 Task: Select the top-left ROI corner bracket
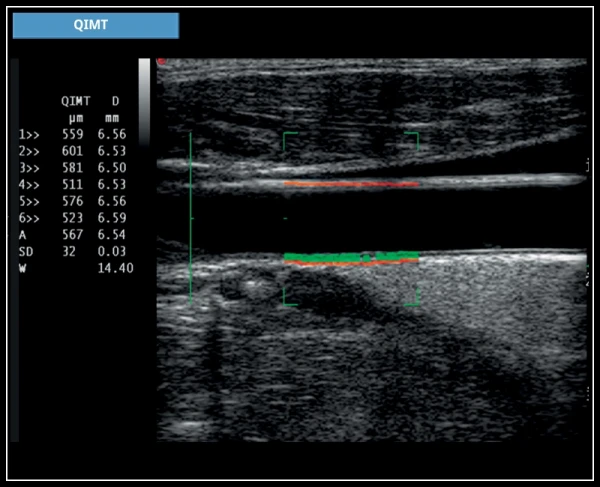pos(288,137)
